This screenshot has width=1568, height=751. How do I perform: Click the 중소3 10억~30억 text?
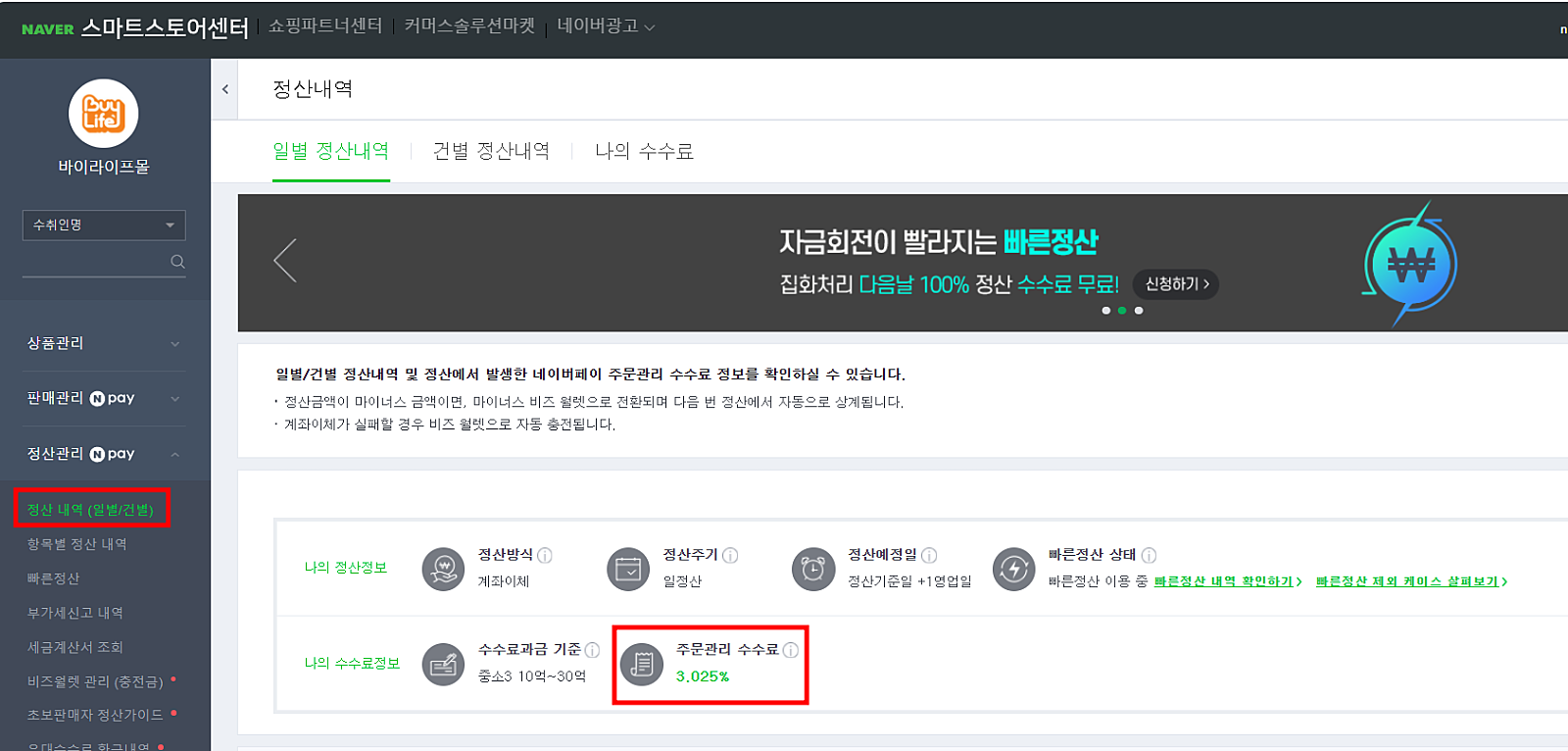click(x=532, y=676)
